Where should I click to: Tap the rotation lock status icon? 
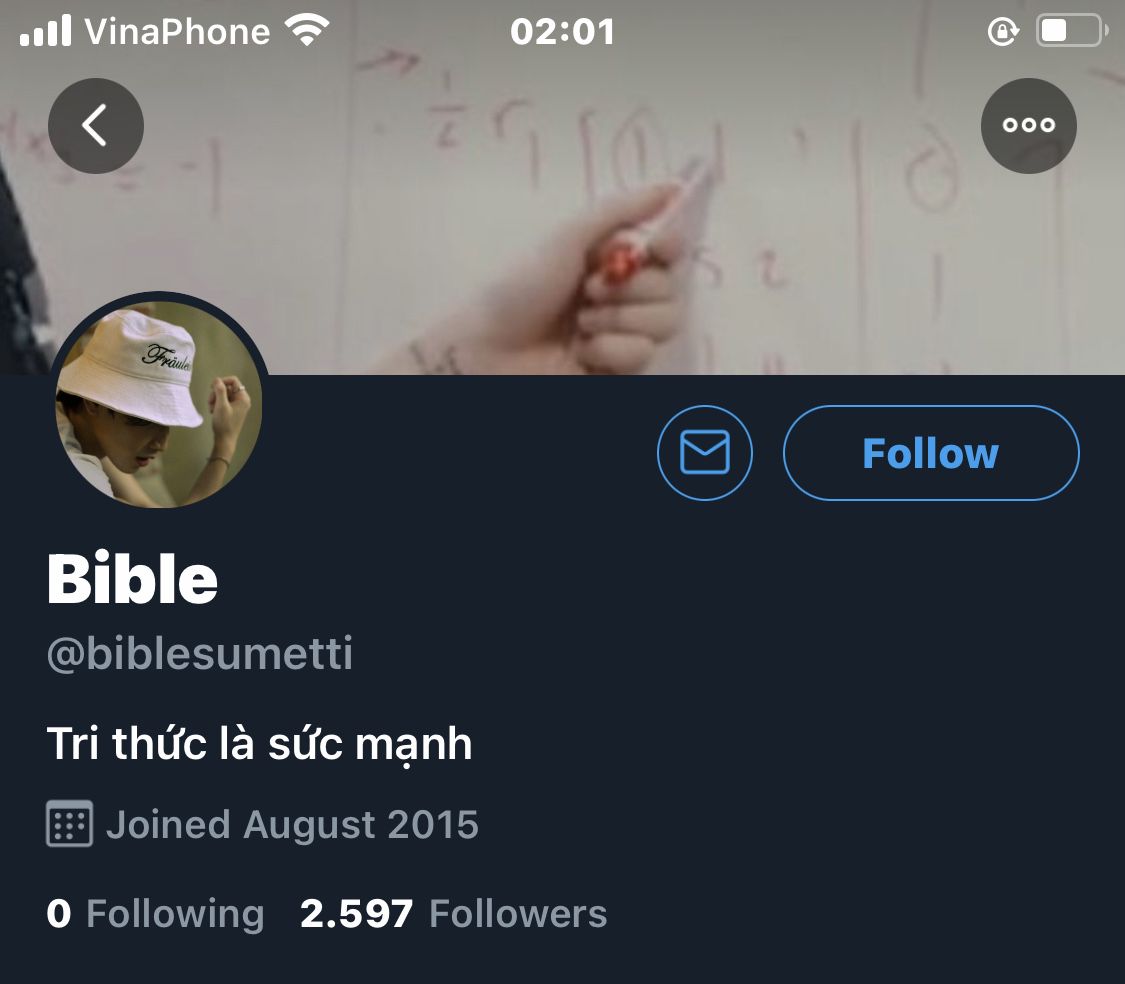click(1001, 32)
